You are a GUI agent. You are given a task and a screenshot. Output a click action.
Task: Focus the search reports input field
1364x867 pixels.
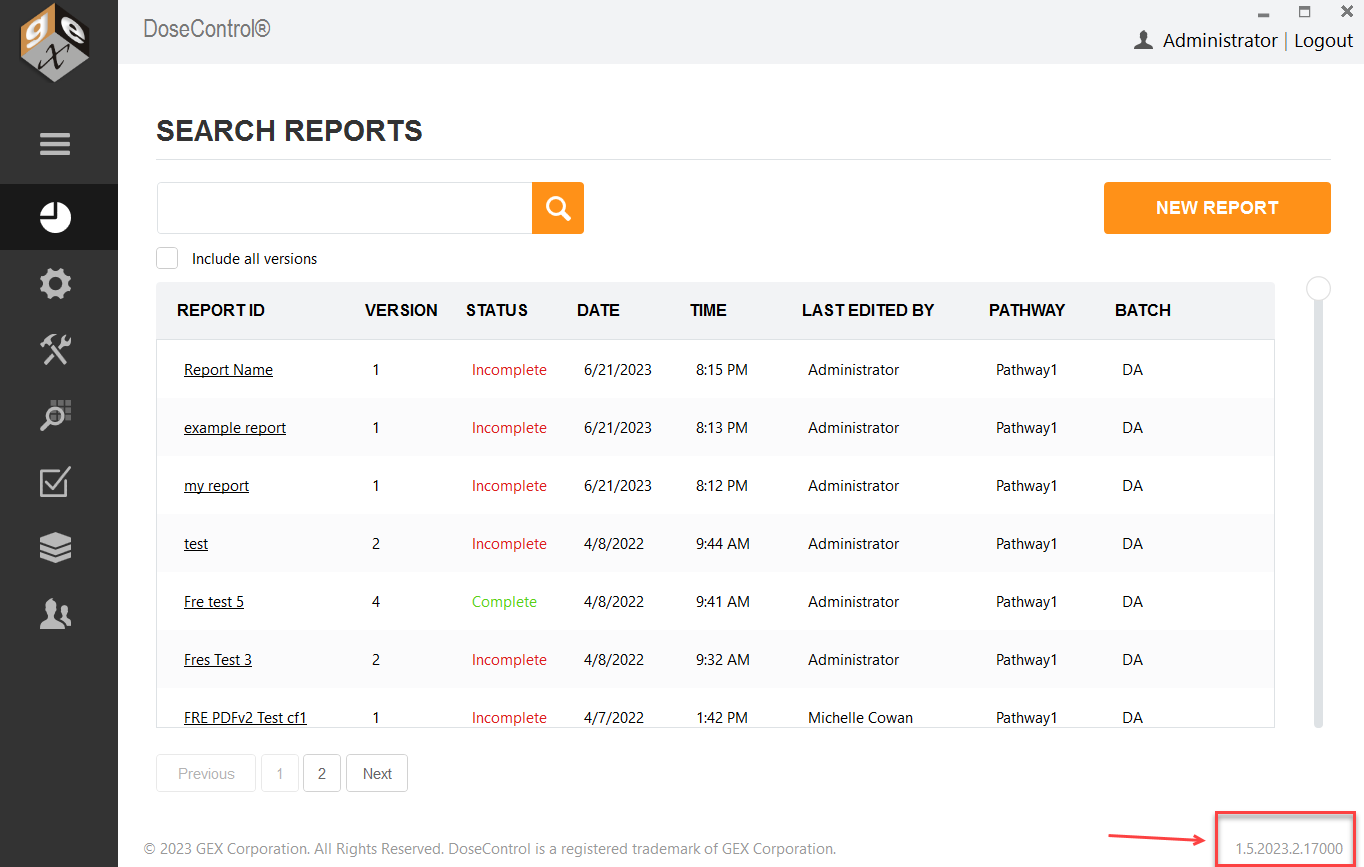344,208
